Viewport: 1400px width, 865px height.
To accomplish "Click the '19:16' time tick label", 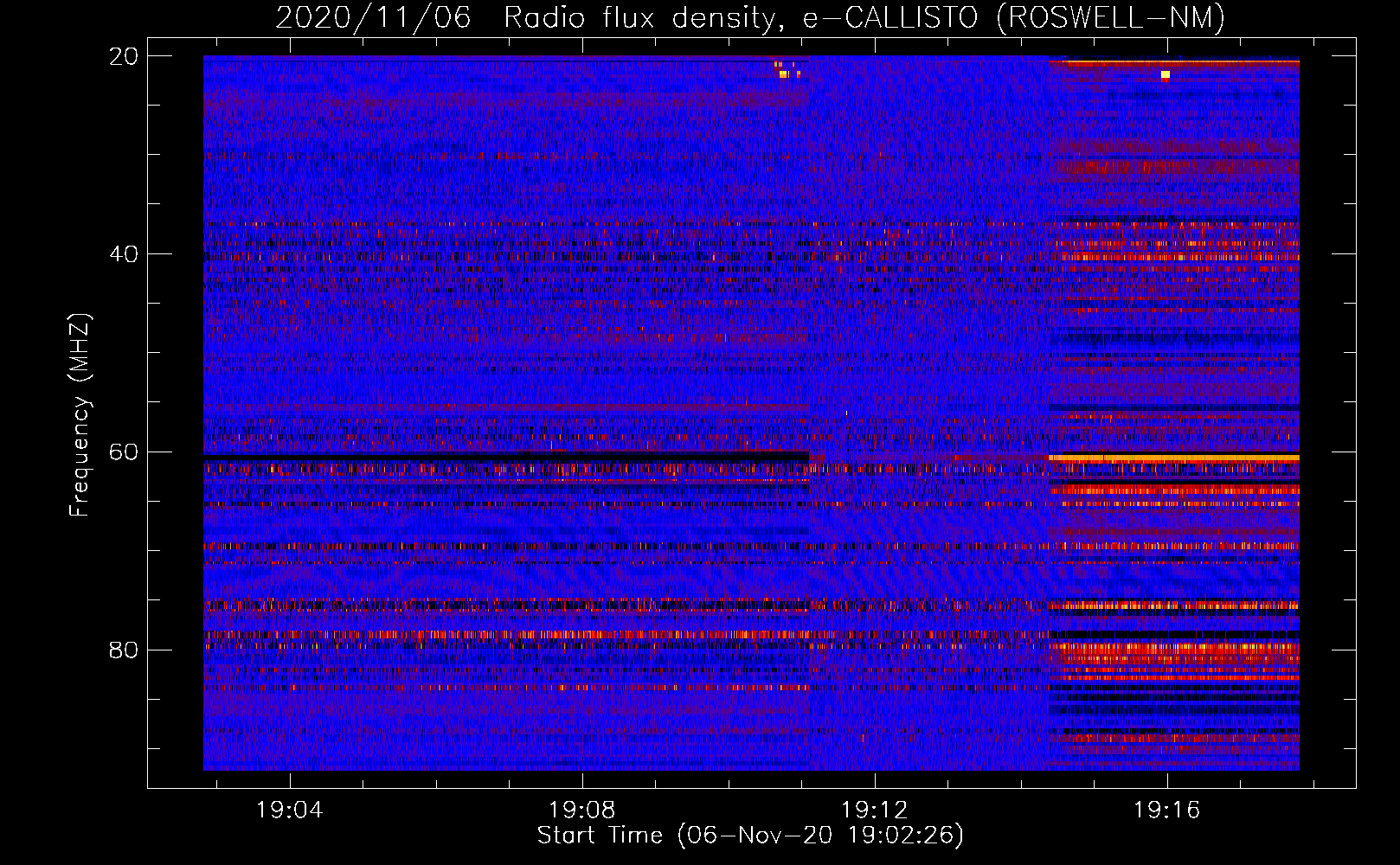I will point(1167,810).
